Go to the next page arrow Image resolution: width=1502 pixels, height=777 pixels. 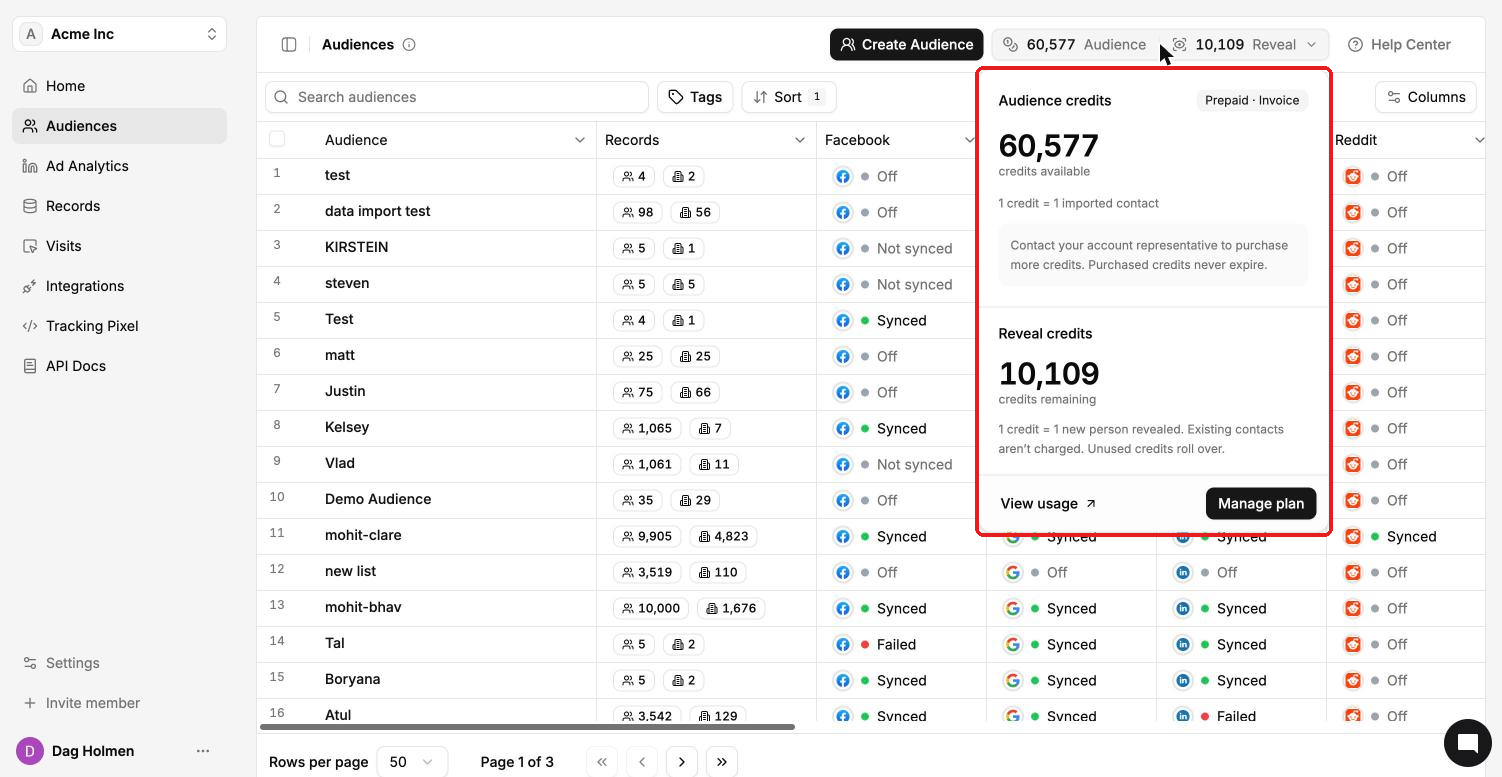682,762
